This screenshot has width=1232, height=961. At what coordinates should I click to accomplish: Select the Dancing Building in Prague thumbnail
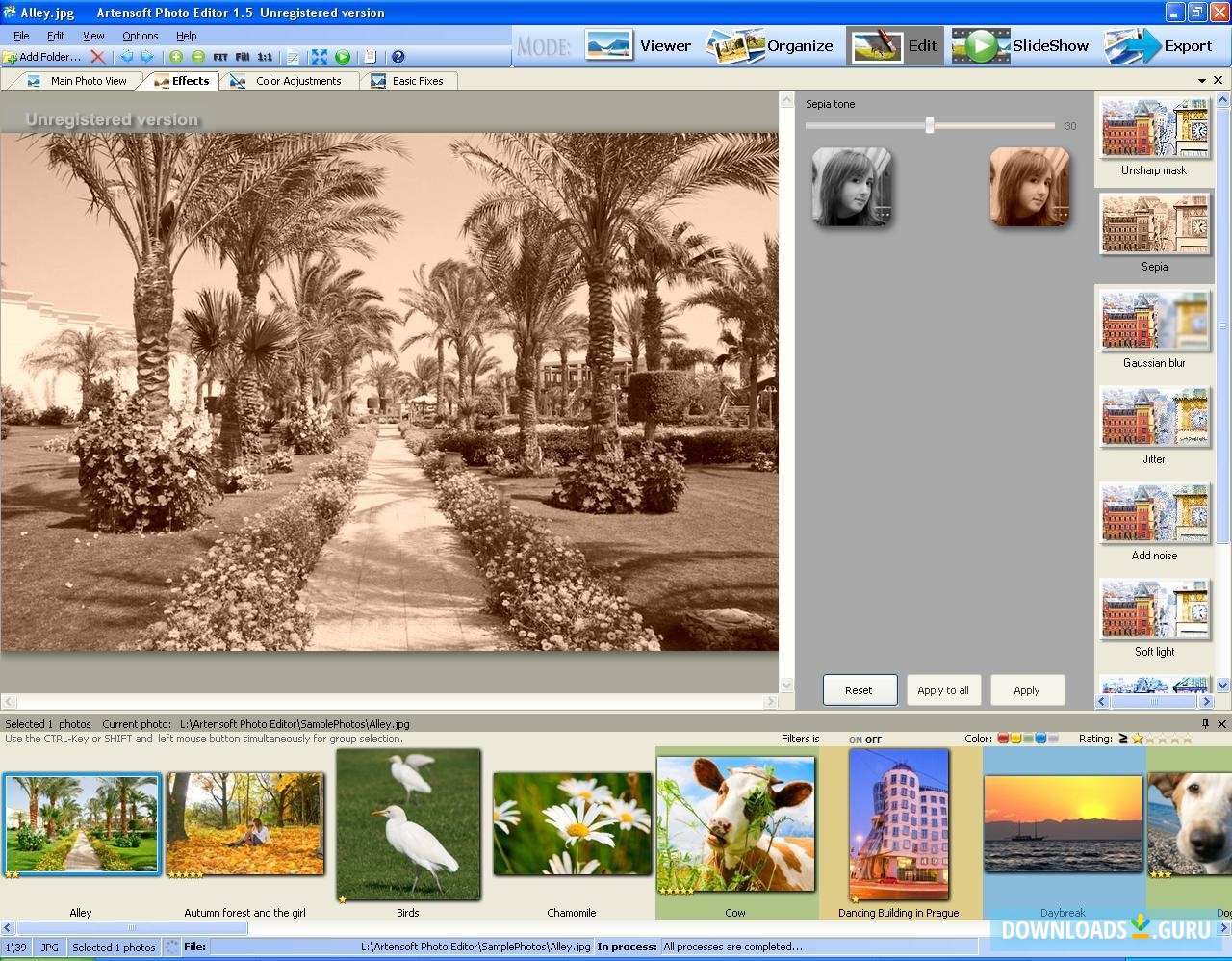(x=898, y=825)
